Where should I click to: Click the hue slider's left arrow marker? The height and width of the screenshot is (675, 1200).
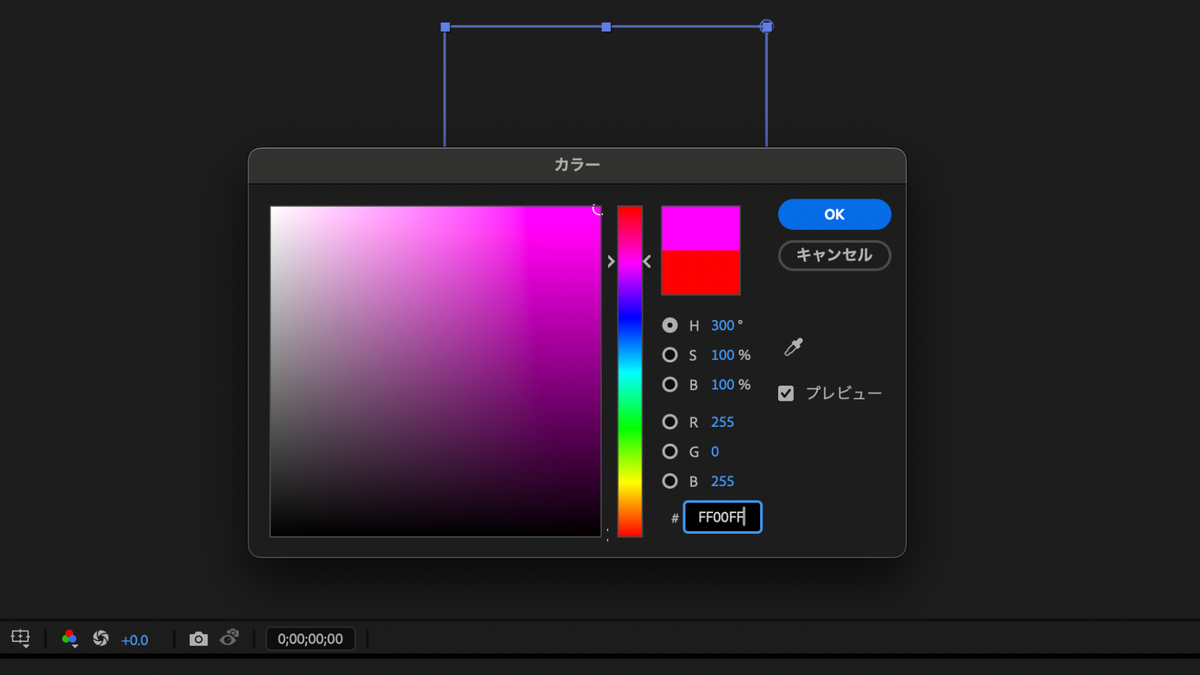pyautogui.click(x=611, y=261)
